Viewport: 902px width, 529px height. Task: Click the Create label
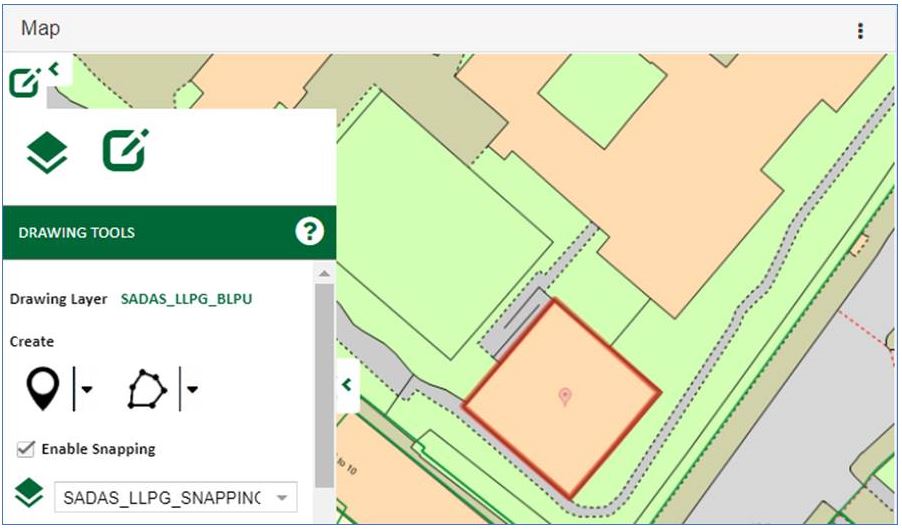click(x=32, y=342)
